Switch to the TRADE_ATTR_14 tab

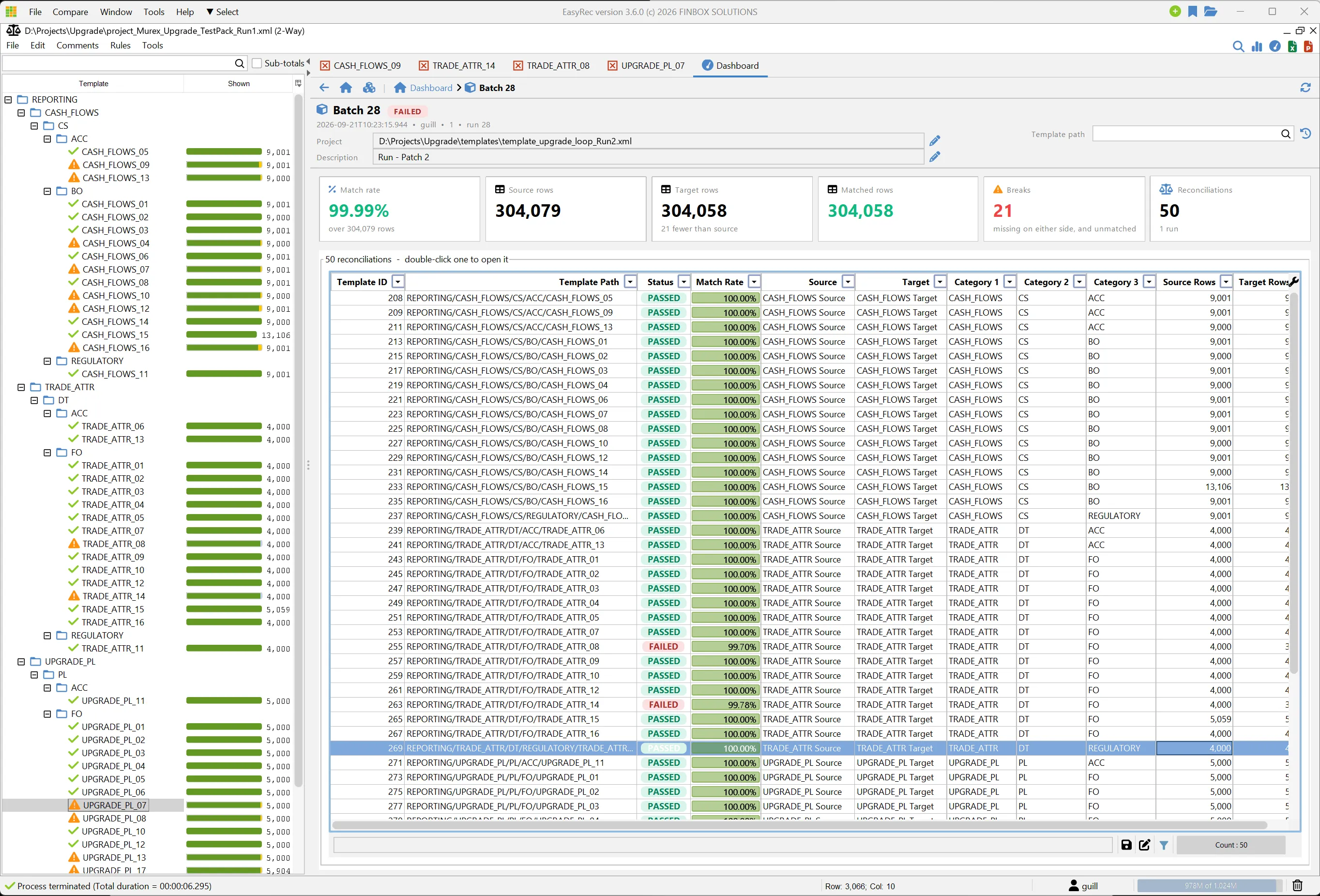point(456,66)
